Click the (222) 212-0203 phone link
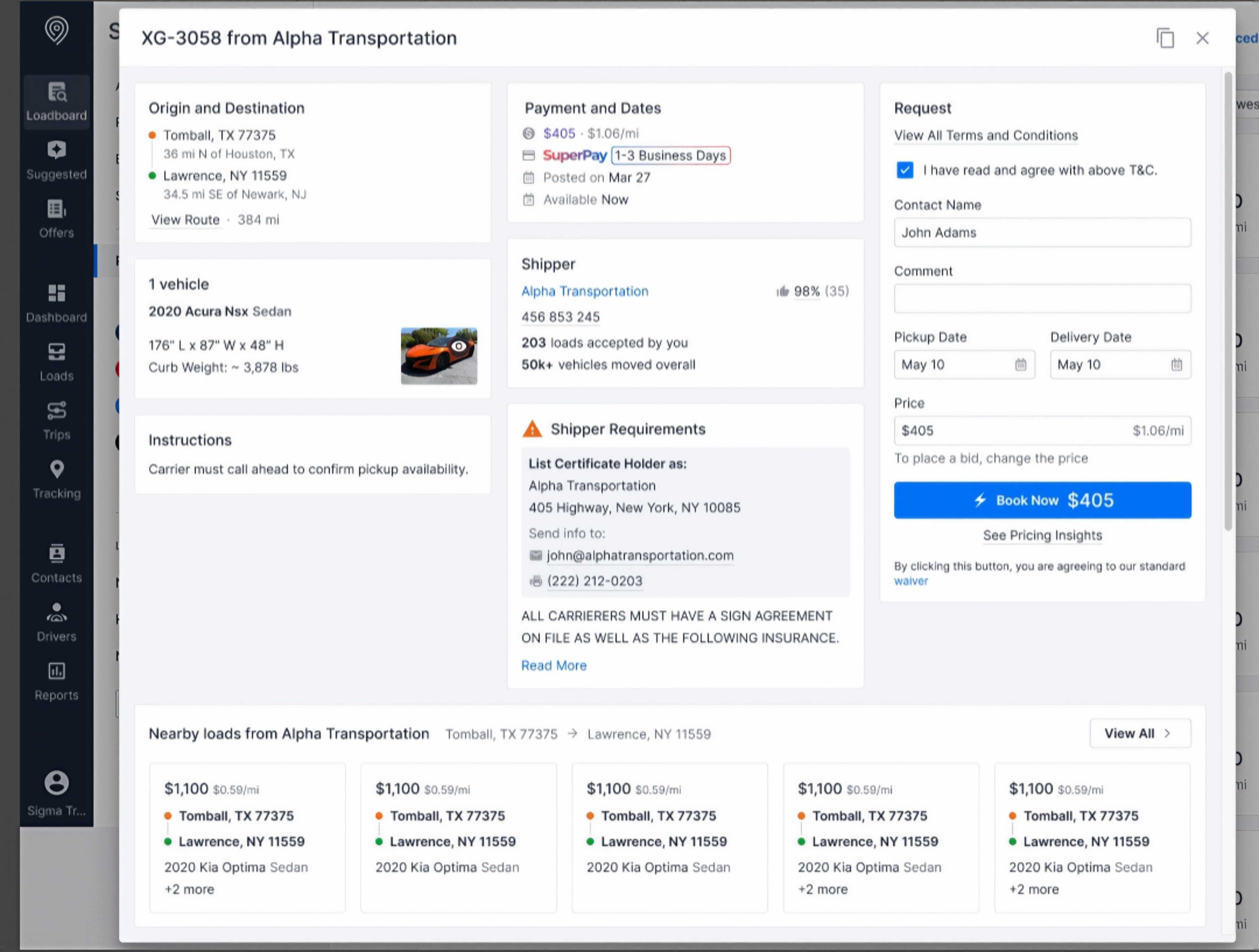The width and height of the screenshot is (1259, 952). 595,581
